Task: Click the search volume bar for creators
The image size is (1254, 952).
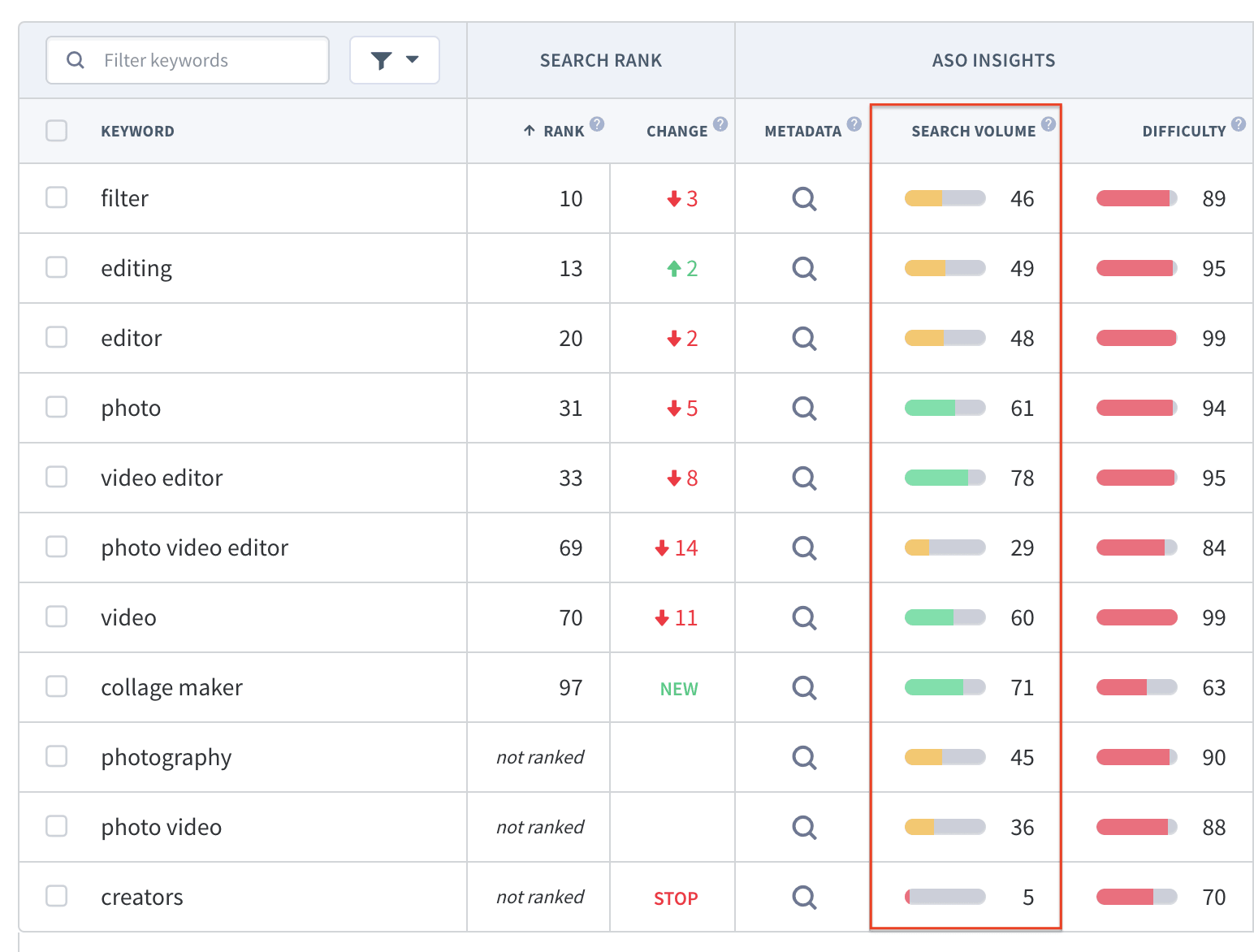Action: [945, 897]
